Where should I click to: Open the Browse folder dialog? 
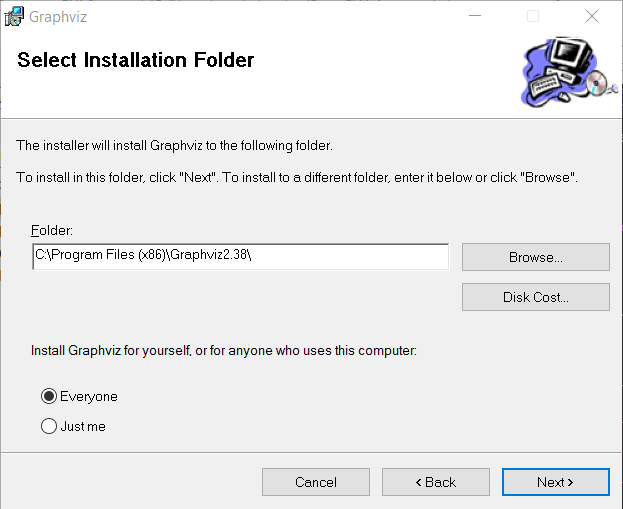535,257
